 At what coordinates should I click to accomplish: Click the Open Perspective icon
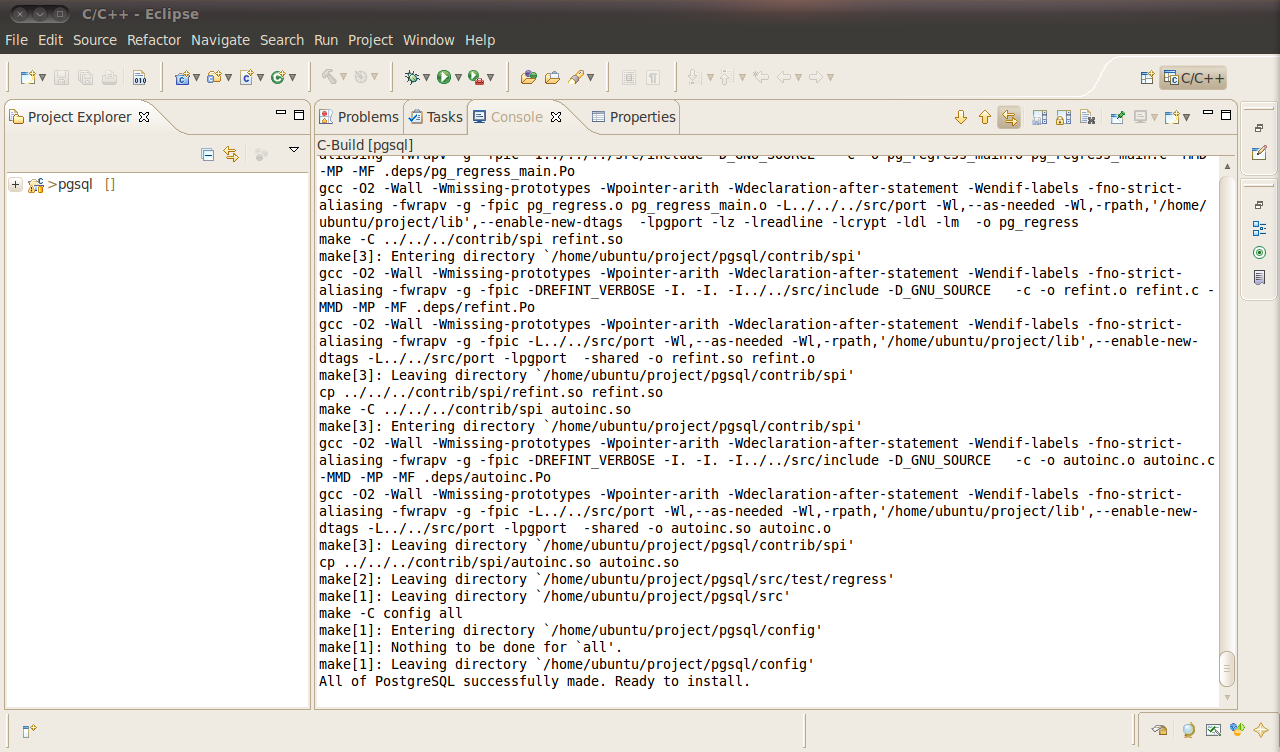[1147, 78]
